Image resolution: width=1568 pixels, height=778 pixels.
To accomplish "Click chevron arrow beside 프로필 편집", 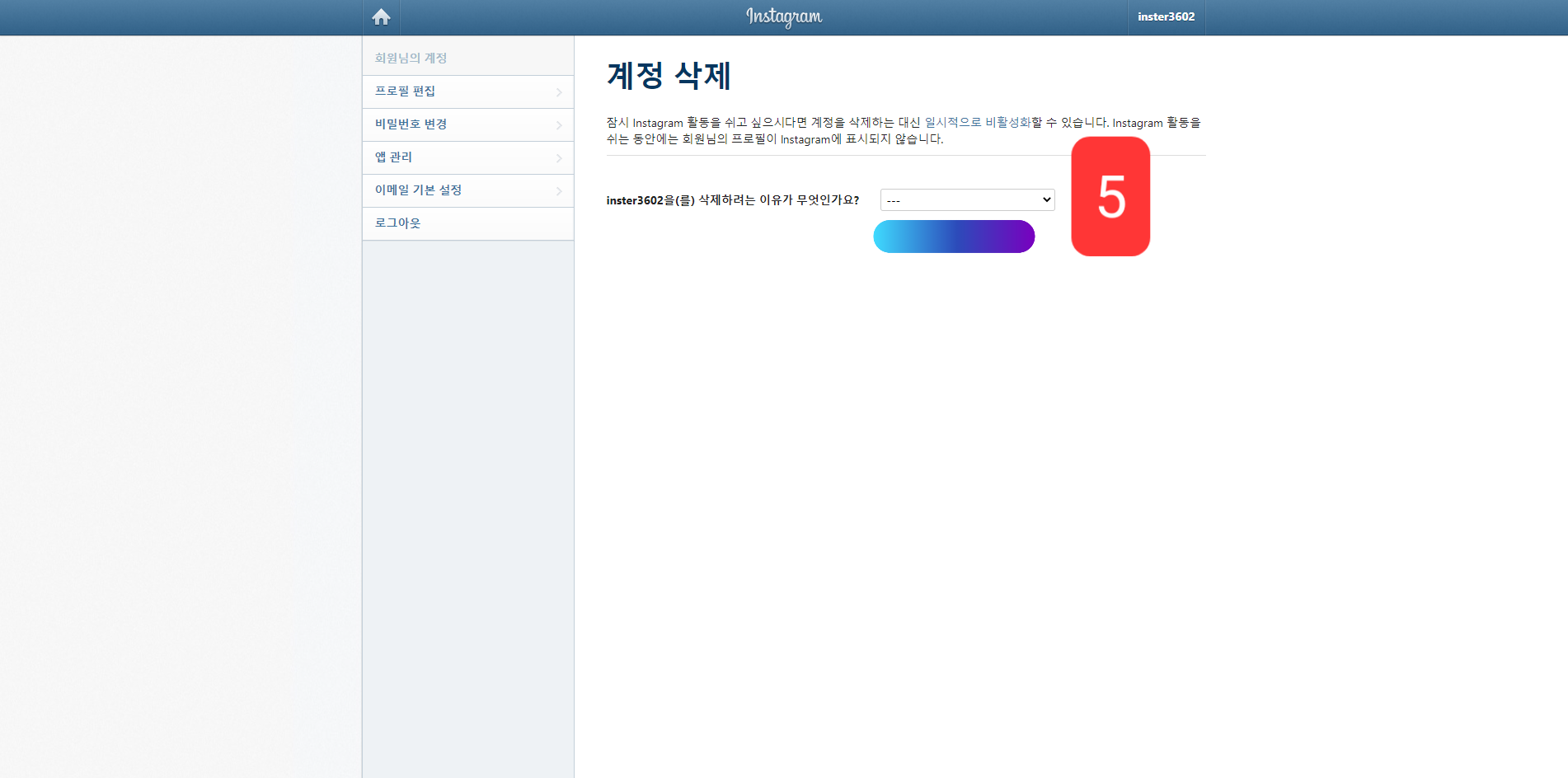I will (x=559, y=92).
